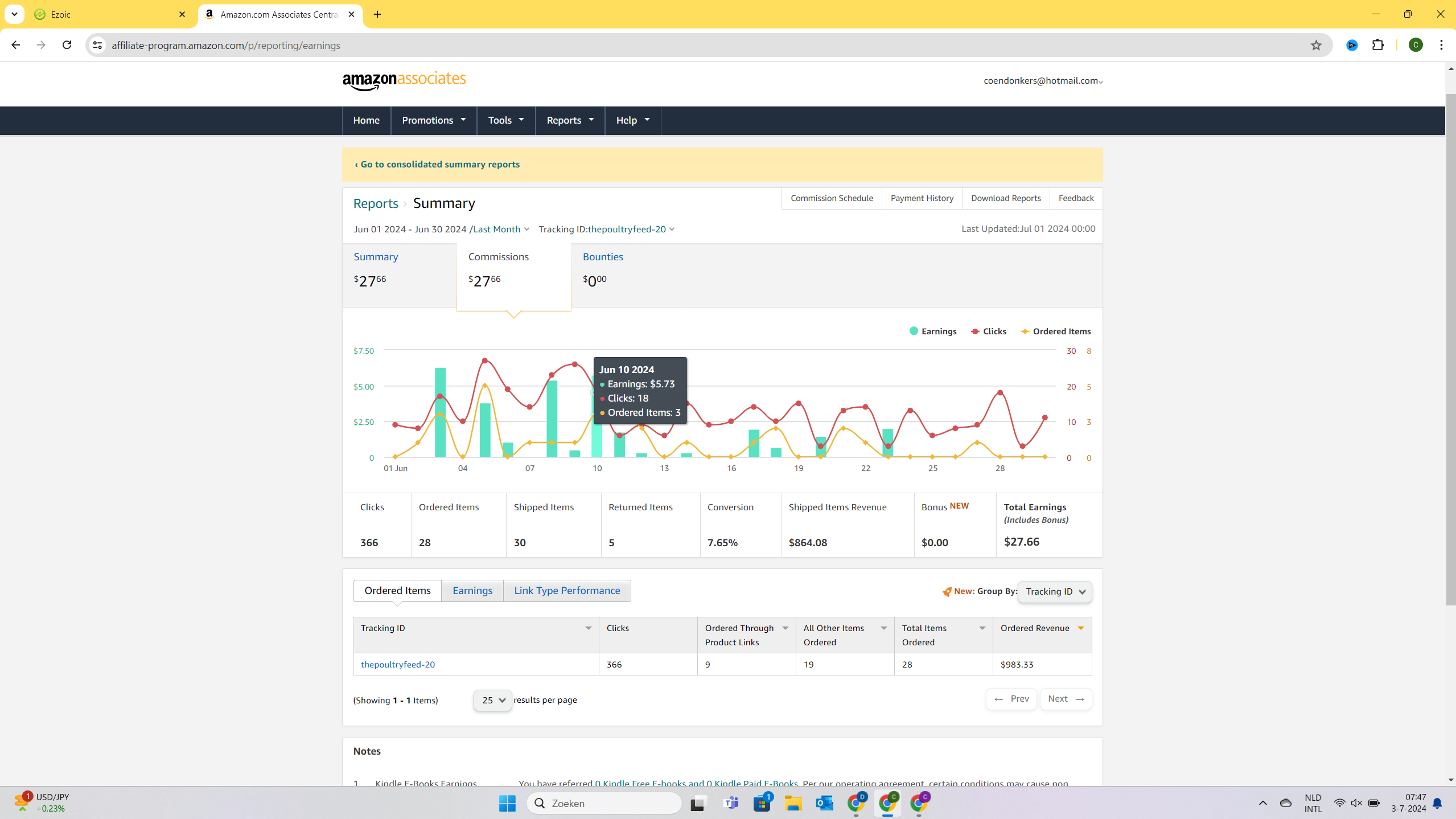
Task: Show hidden tray icons chevron
Action: (1262, 803)
